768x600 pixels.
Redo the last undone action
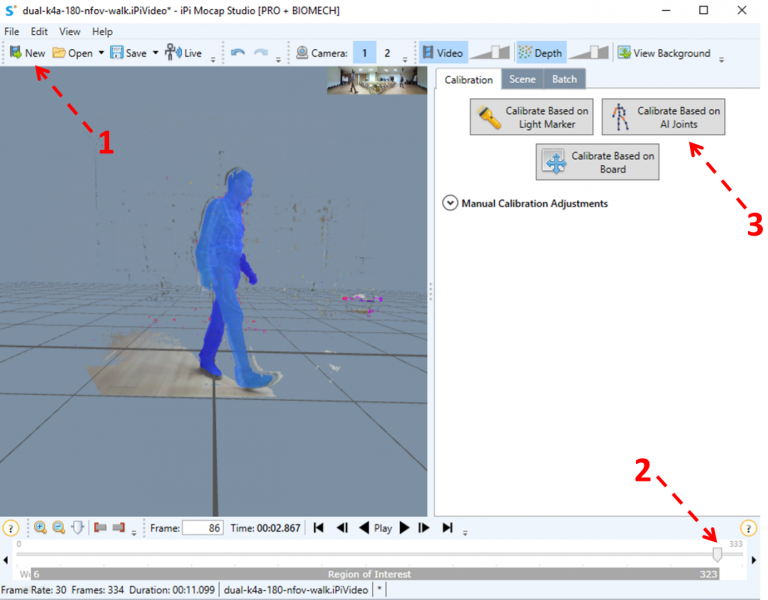tap(261, 53)
